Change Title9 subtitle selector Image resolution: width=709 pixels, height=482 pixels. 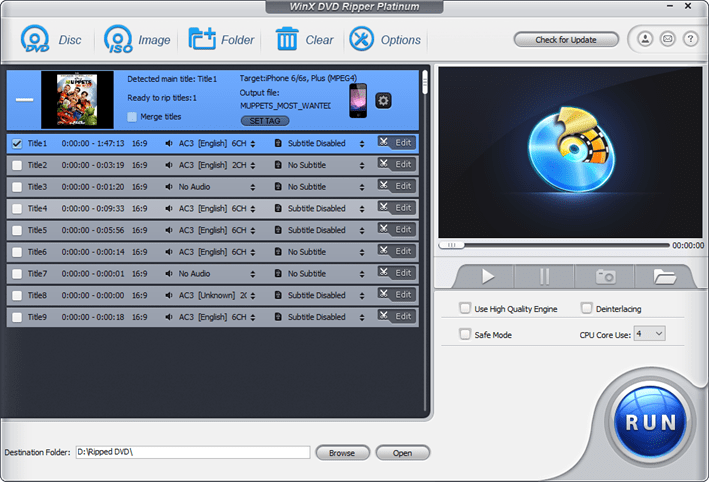click(362, 317)
